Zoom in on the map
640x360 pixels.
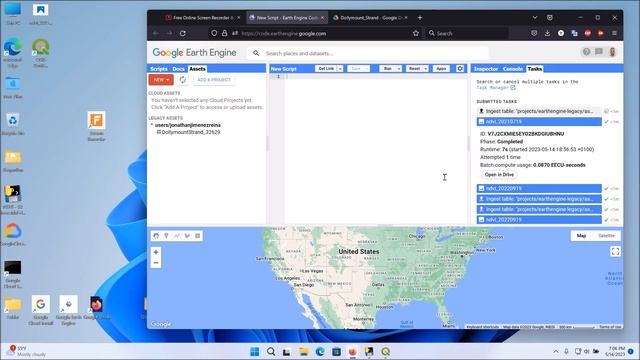point(156,252)
